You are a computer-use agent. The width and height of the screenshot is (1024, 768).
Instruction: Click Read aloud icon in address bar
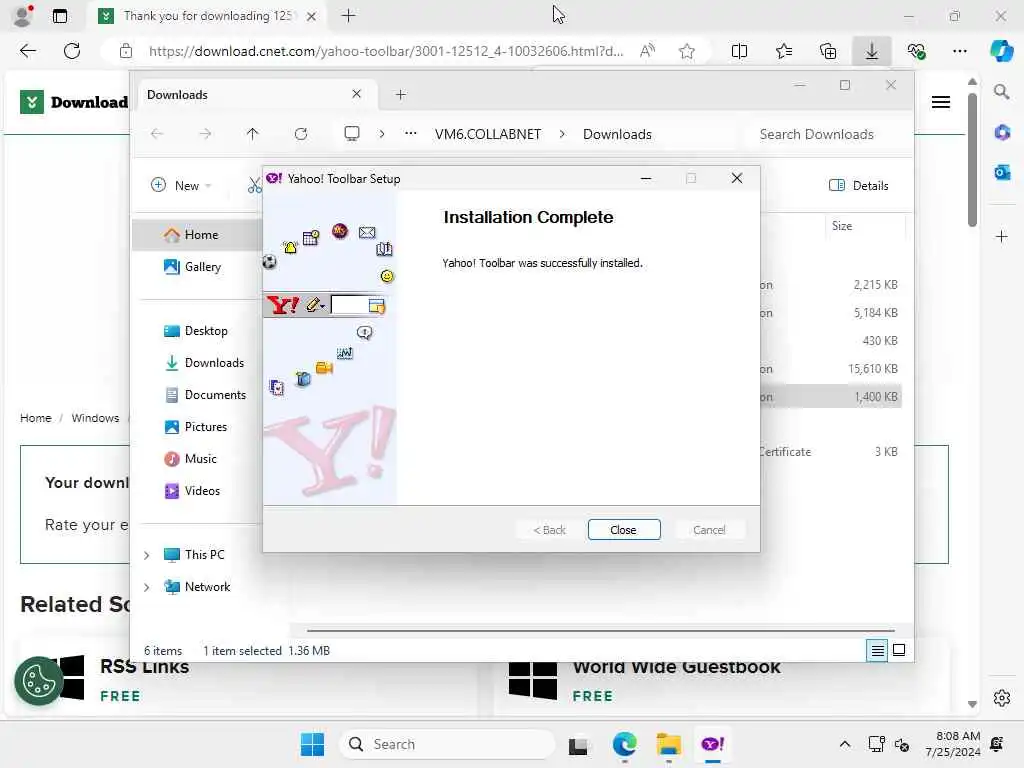pos(647,51)
